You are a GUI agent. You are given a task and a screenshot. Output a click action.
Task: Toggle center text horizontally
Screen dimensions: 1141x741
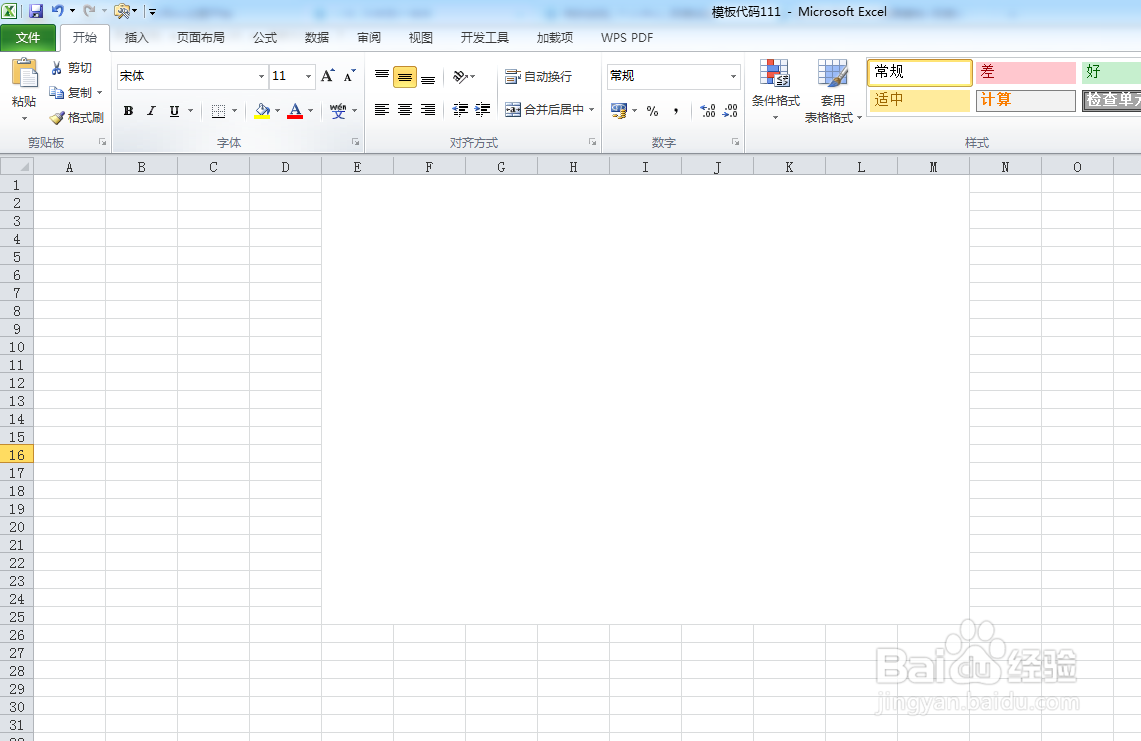click(405, 109)
